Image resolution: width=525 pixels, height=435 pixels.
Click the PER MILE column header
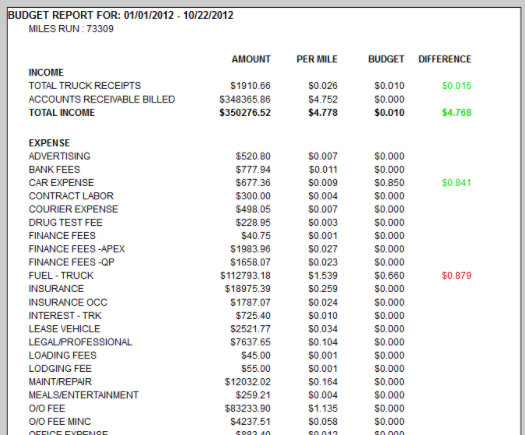317,59
